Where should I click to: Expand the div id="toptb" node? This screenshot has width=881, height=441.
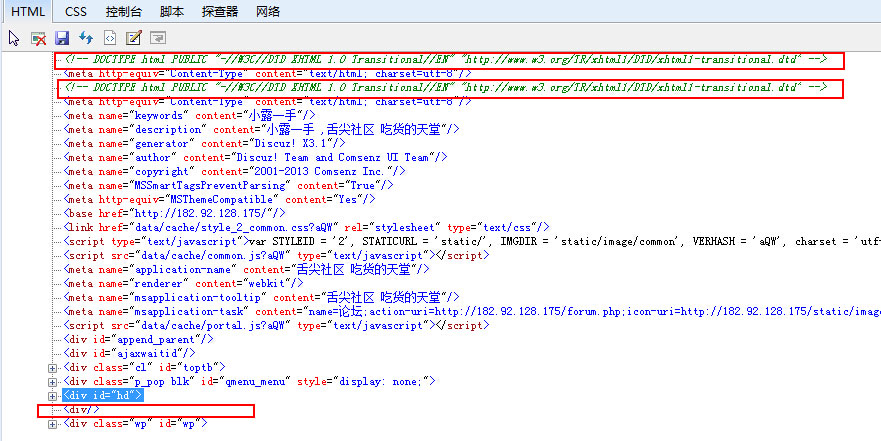(x=53, y=368)
